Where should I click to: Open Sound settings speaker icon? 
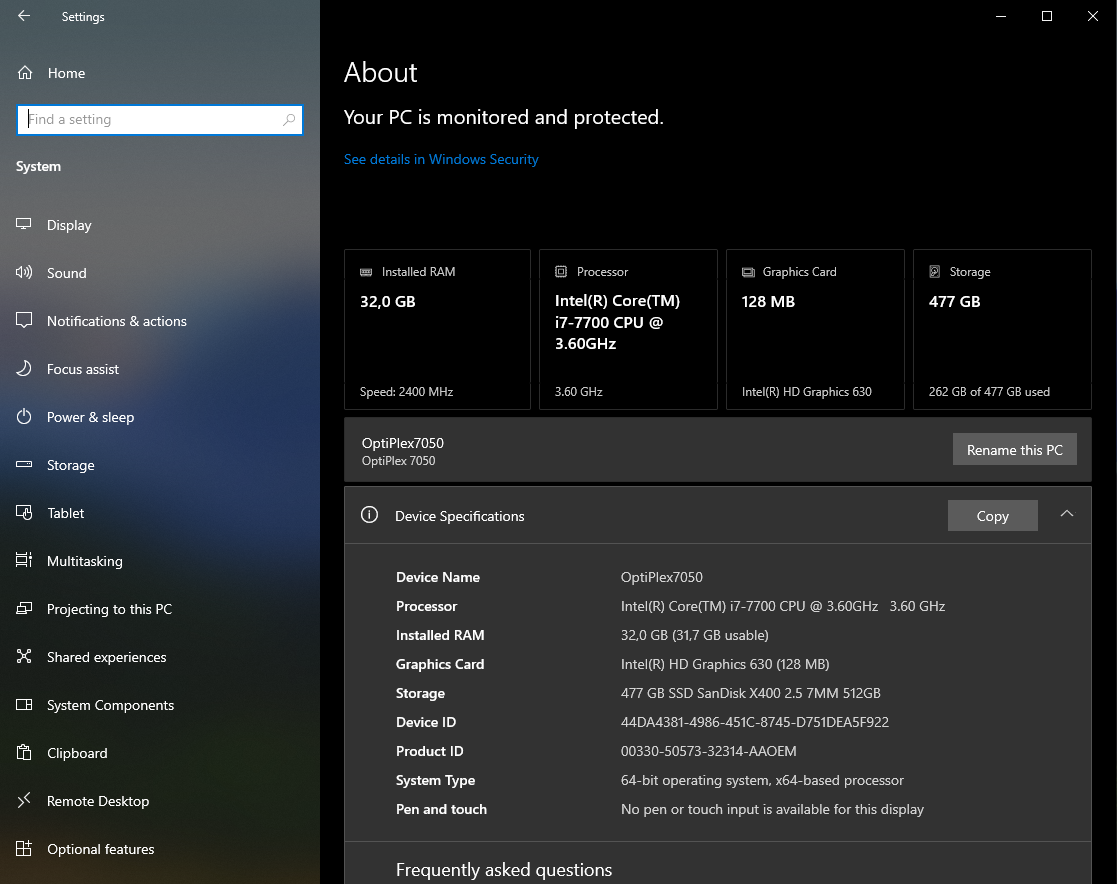click(25, 273)
